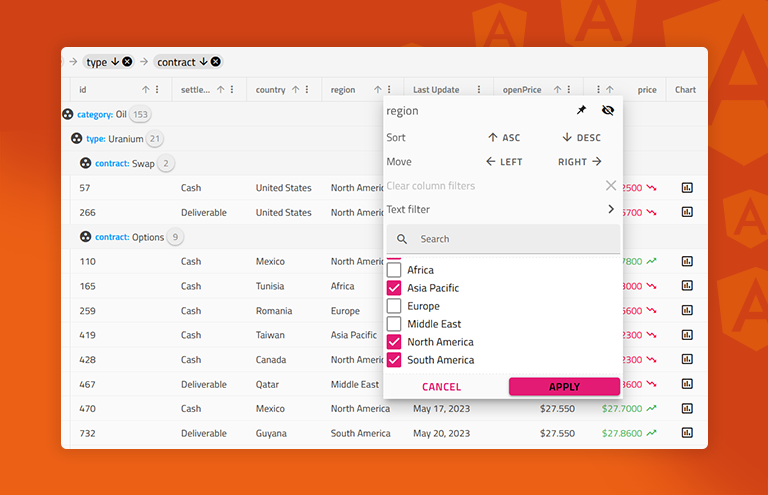Image resolution: width=768 pixels, height=495 pixels.
Task: Remove the type grouping chip
Action: coord(127,62)
